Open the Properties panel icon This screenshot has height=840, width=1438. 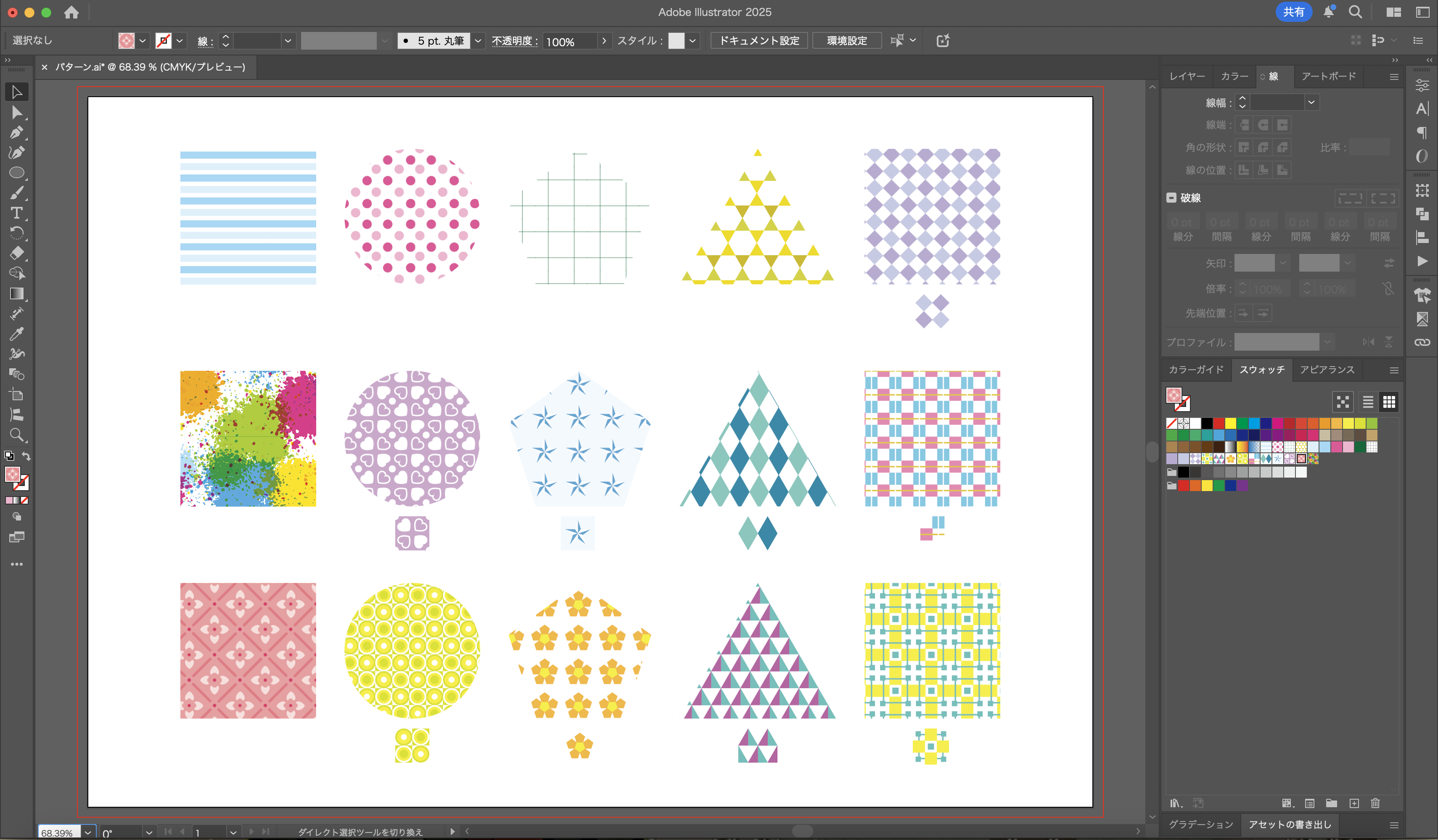point(1422,85)
